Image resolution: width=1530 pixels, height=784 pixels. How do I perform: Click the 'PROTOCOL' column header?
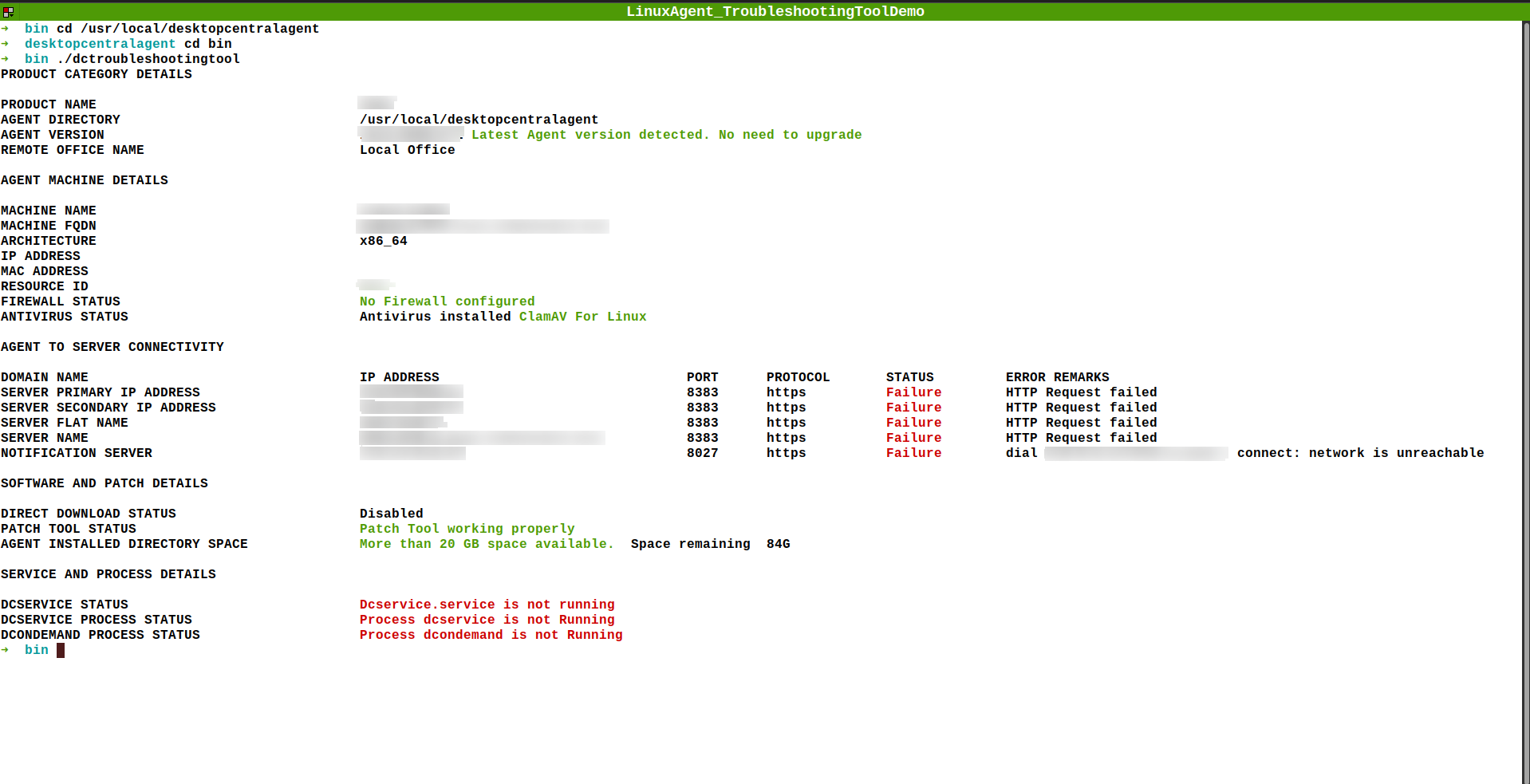(x=798, y=377)
